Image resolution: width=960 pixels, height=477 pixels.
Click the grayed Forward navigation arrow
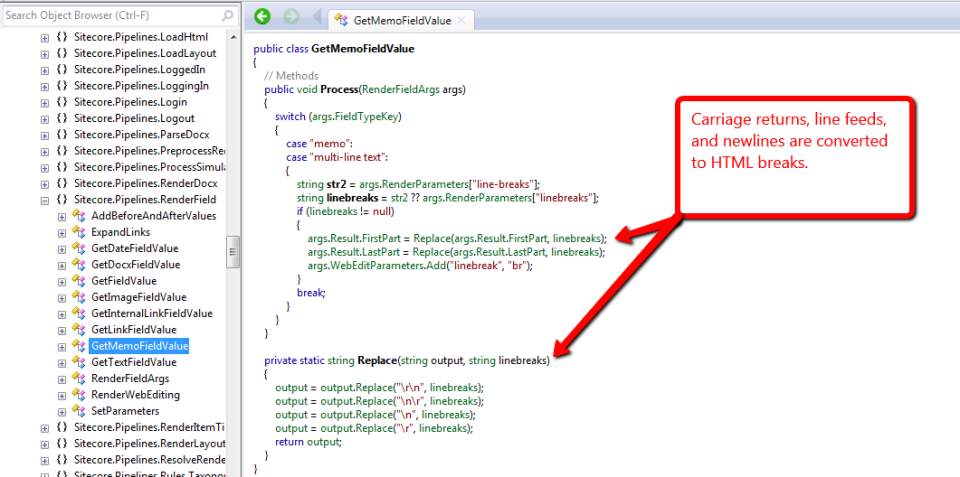(x=291, y=17)
